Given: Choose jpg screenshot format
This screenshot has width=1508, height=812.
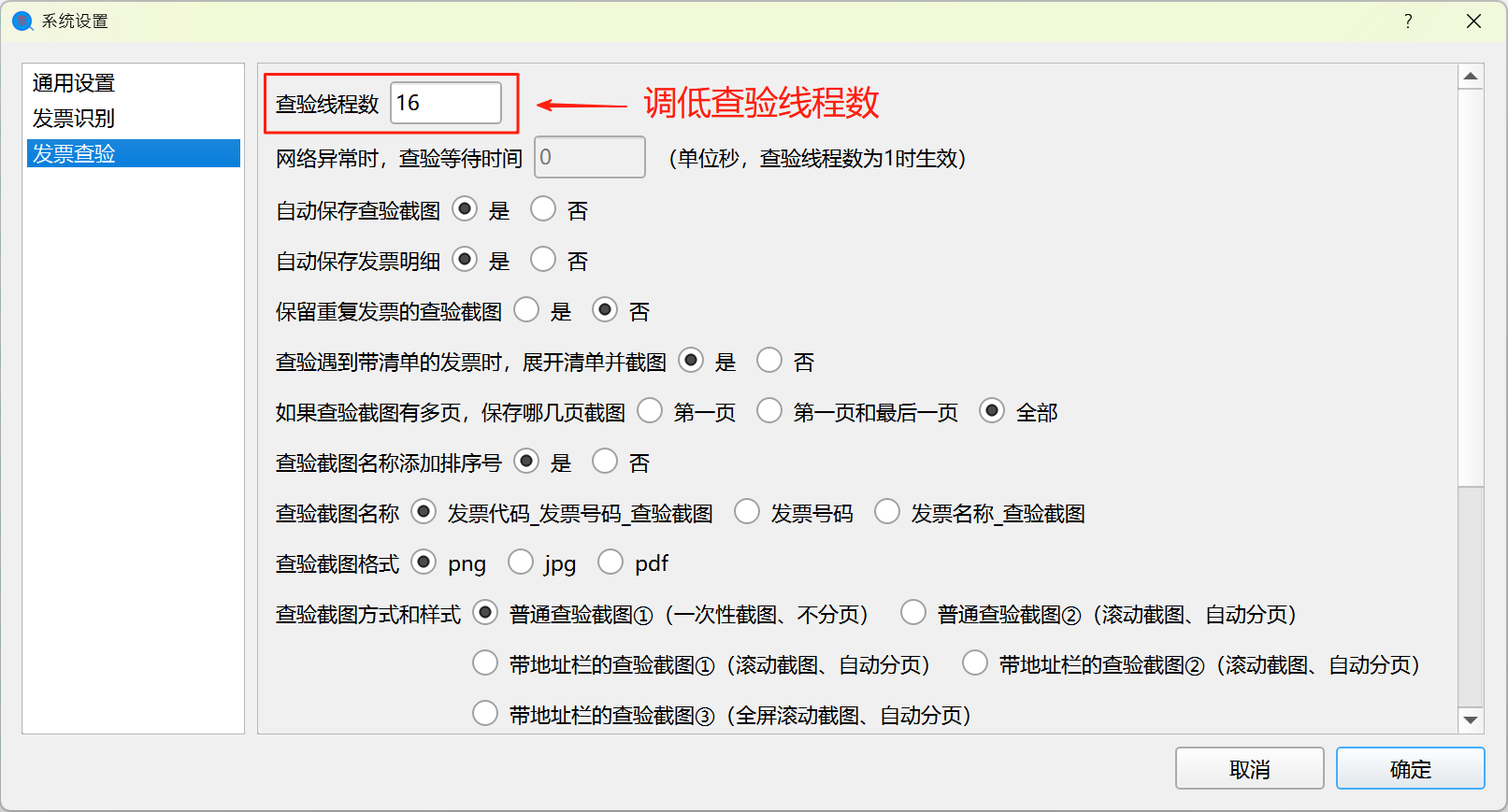Looking at the screenshot, I should pos(521,563).
